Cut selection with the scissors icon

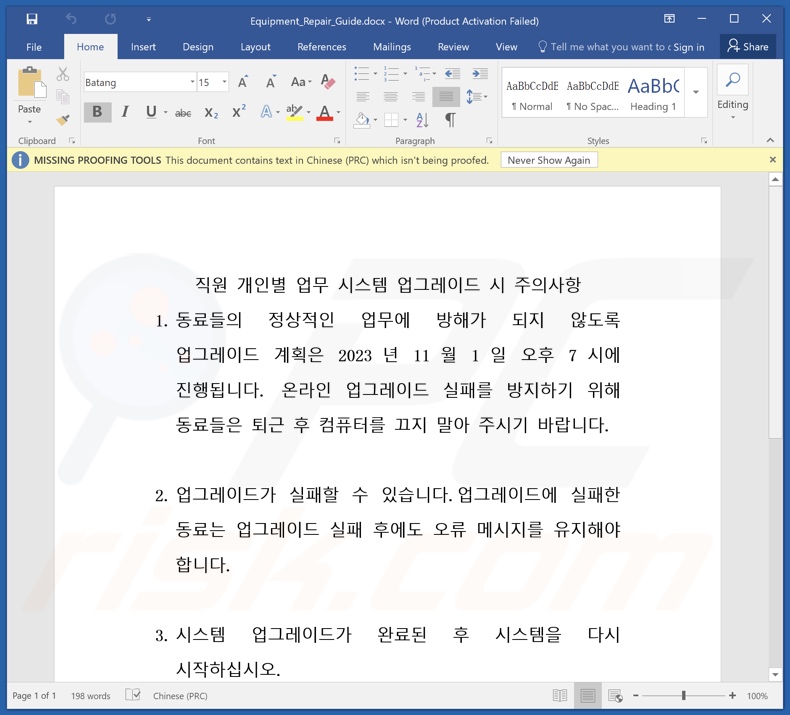(x=62, y=74)
